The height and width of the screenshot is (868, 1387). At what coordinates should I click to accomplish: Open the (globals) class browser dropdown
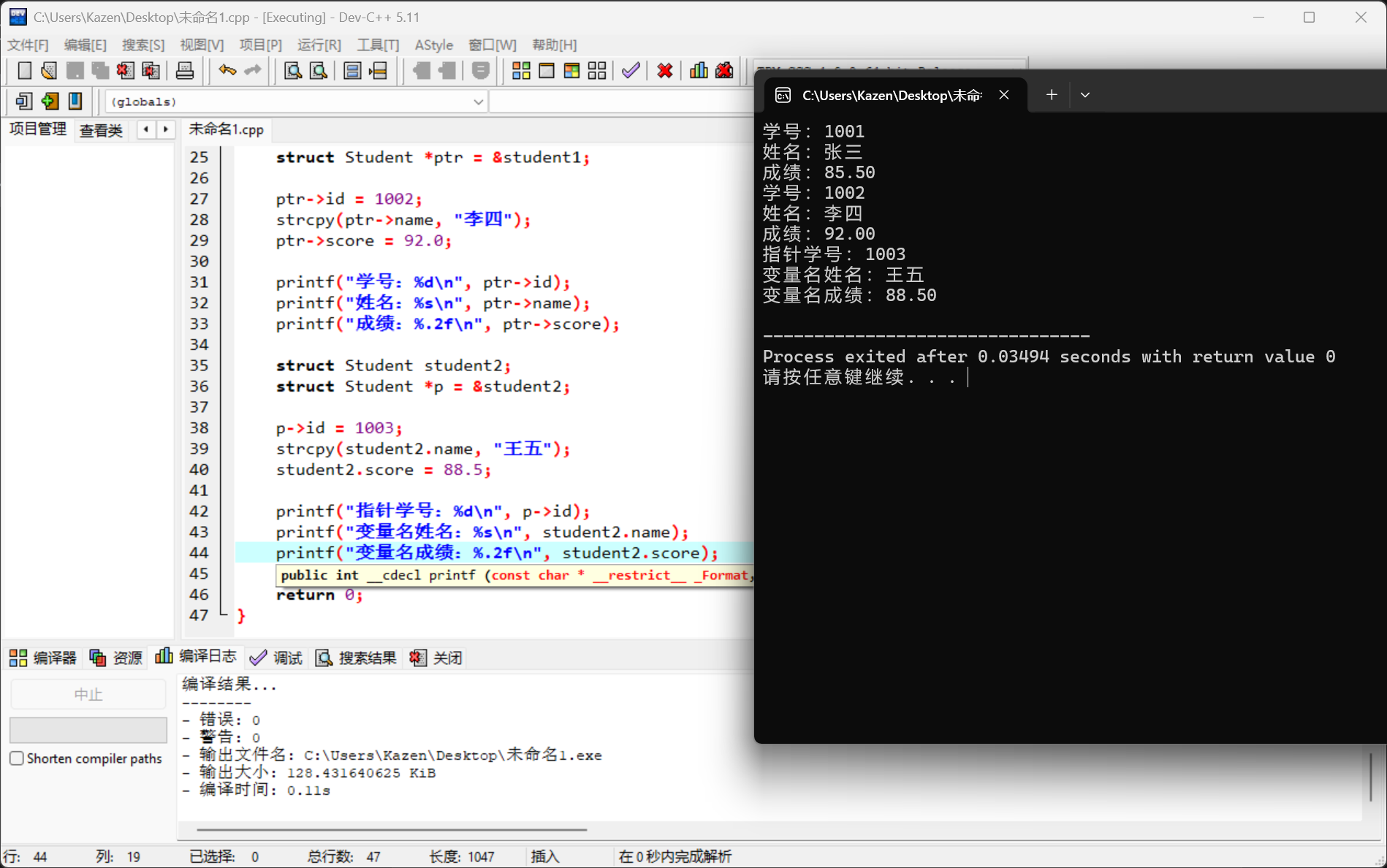478,102
